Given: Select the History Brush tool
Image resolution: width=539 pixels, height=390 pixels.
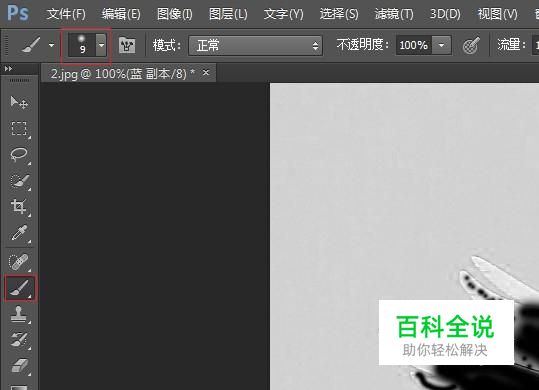Looking at the screenshot, I should [x=19, y=339].
